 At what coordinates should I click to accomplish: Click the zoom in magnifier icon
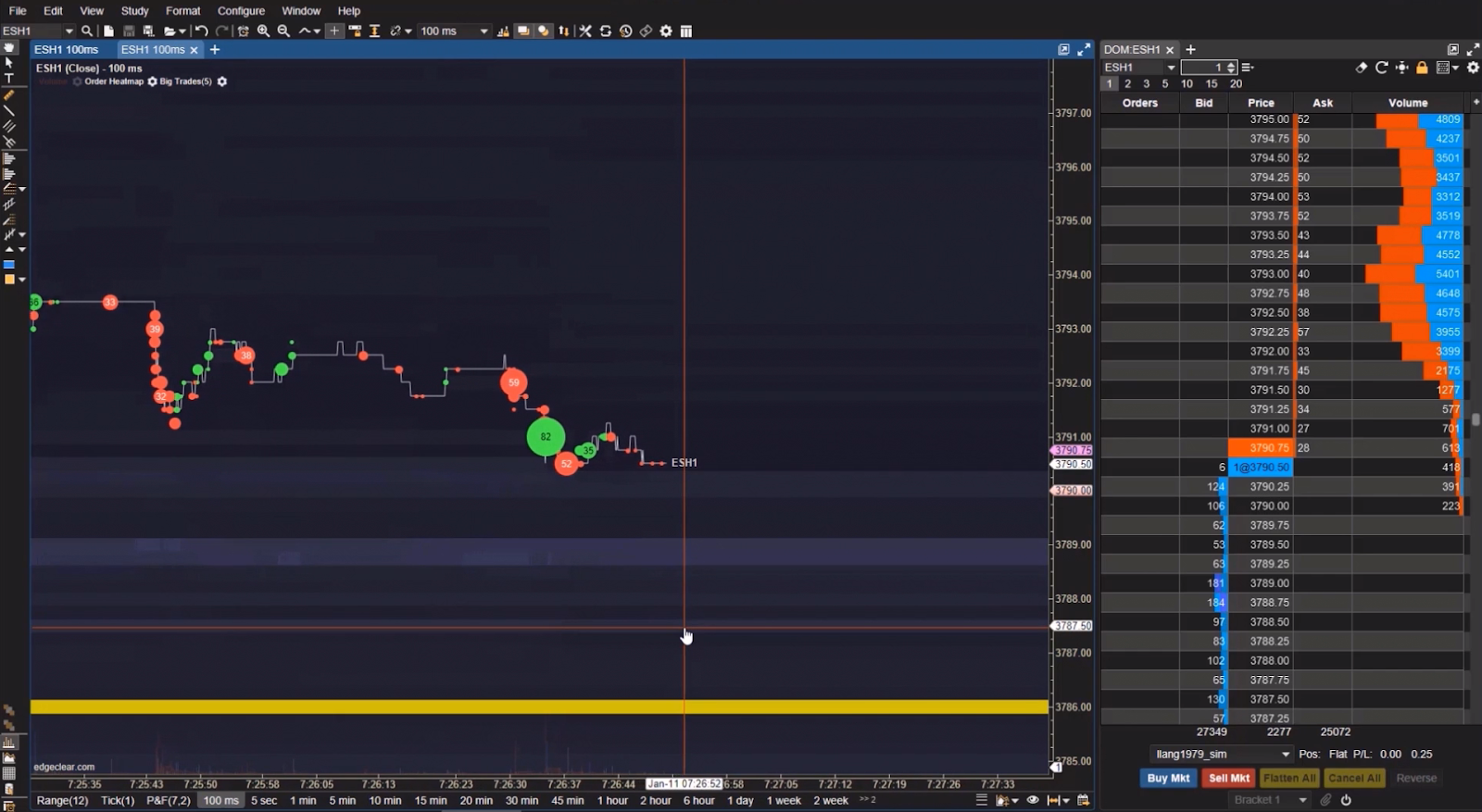click(264, 31)
